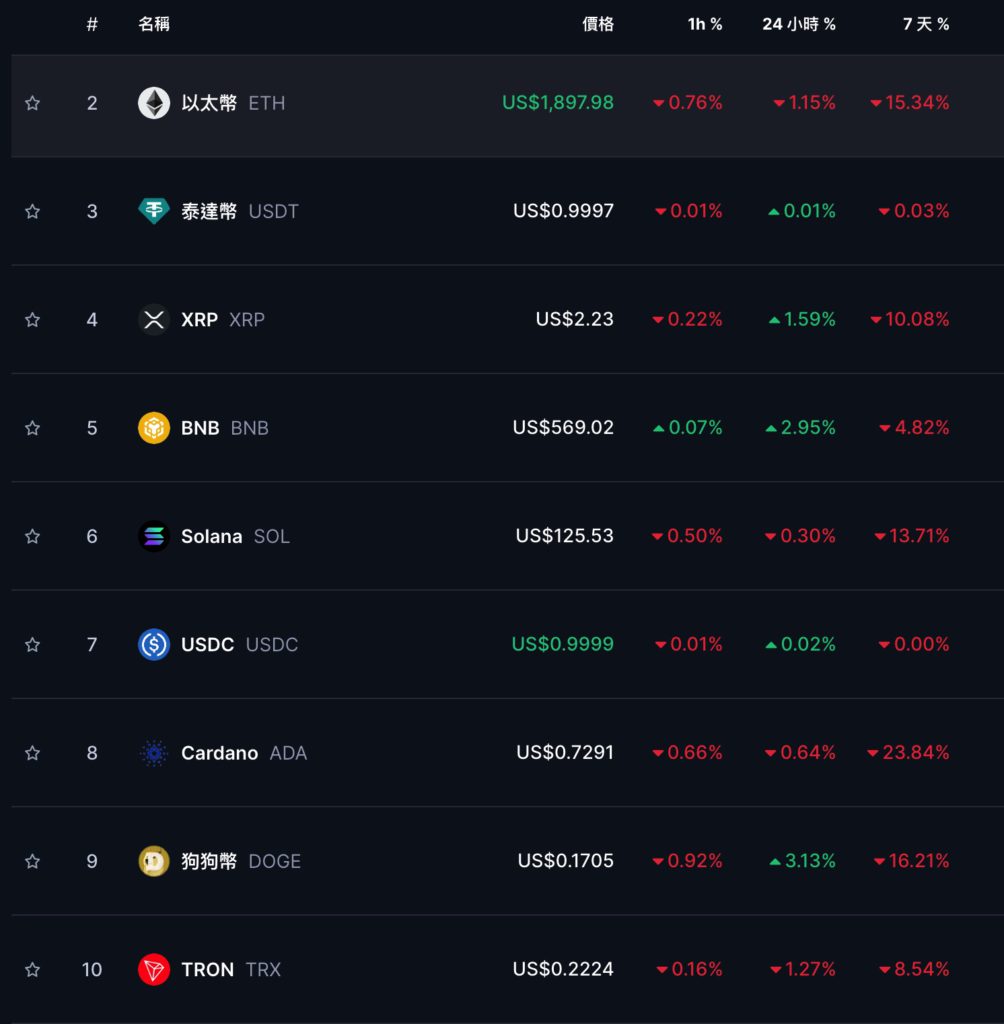Add Solana to watchlist via star

click(32, 536)
